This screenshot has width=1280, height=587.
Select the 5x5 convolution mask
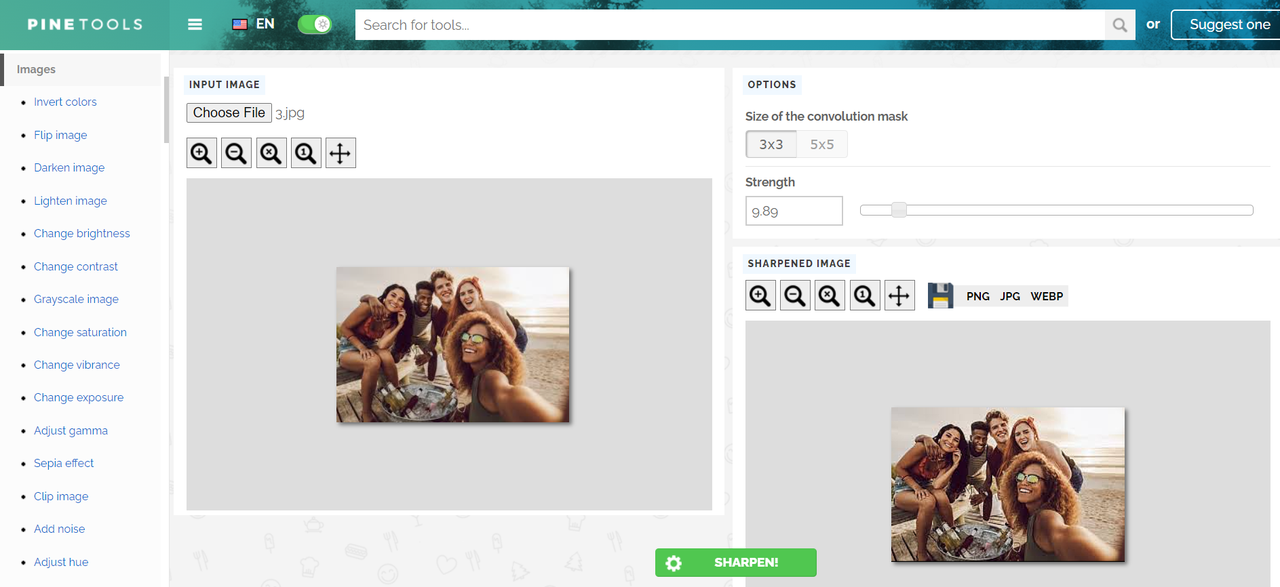[x=822, y=144]
